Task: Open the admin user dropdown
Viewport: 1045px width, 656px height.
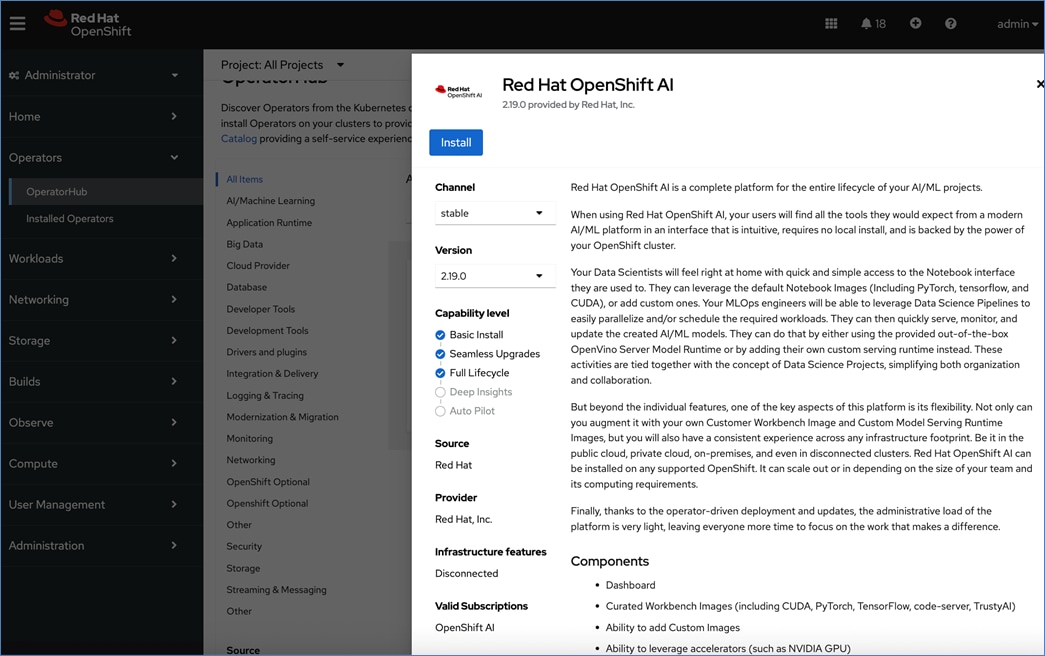Action: pyautogui.click(x=1017, y=24)
